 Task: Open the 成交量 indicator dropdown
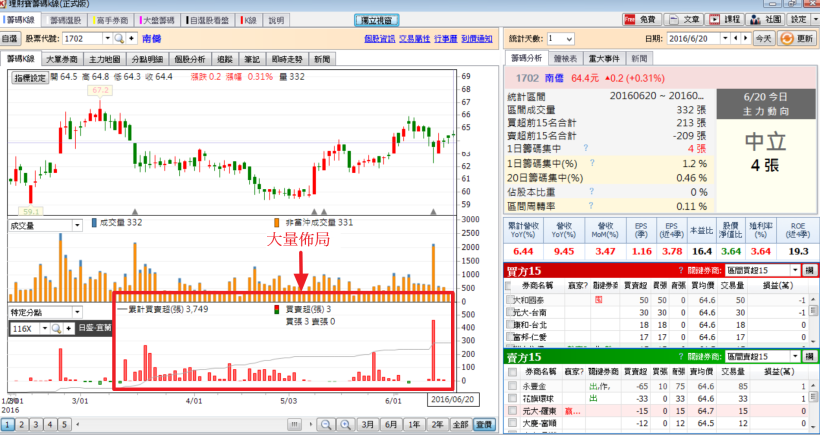click(44, 225)
